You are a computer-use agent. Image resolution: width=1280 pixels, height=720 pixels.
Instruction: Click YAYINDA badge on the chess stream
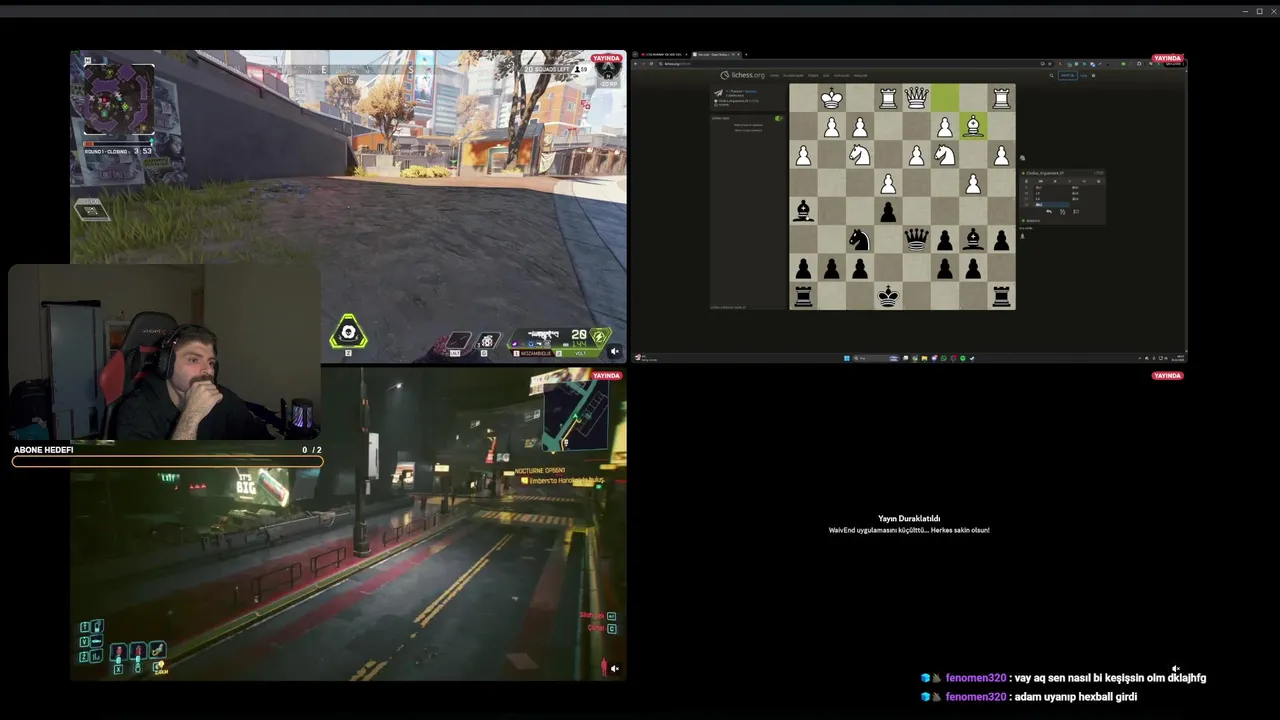click(x=1167, y=58)
